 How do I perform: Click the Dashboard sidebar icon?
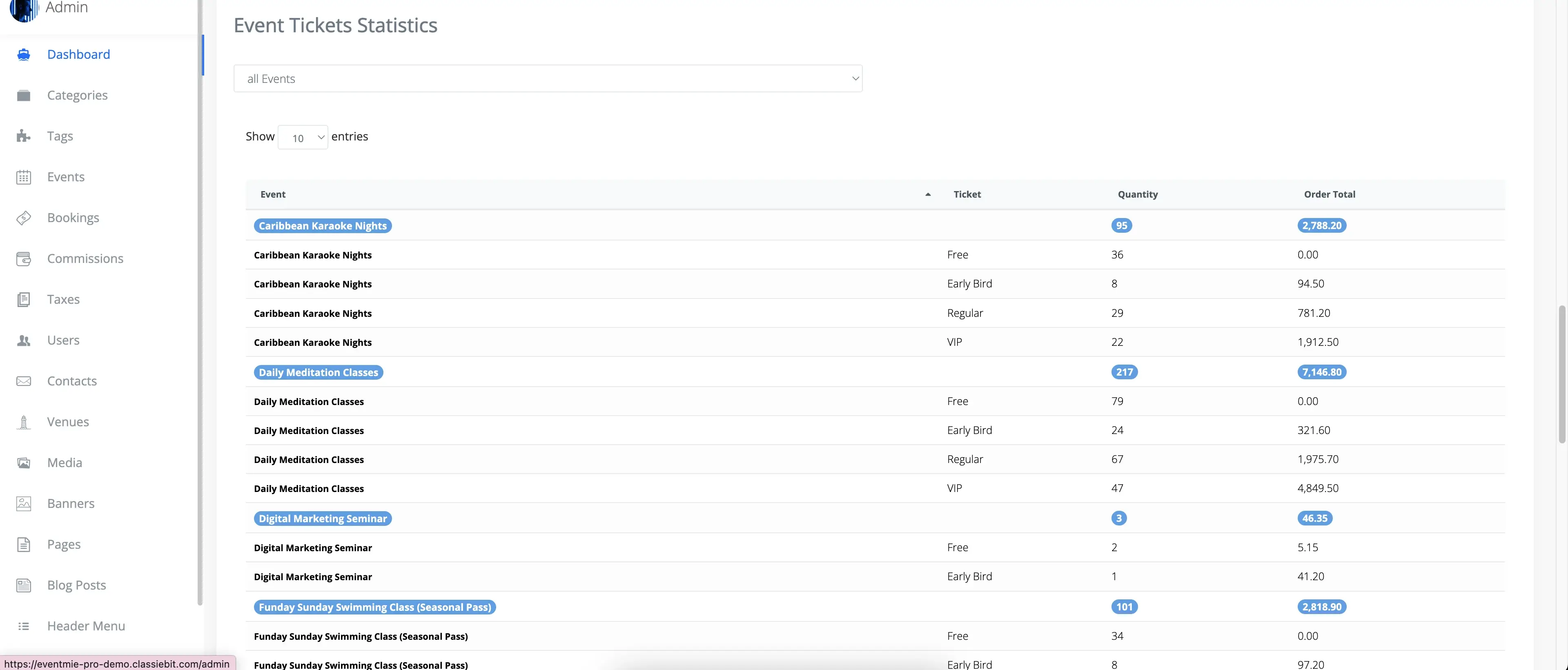coord(24,55)
